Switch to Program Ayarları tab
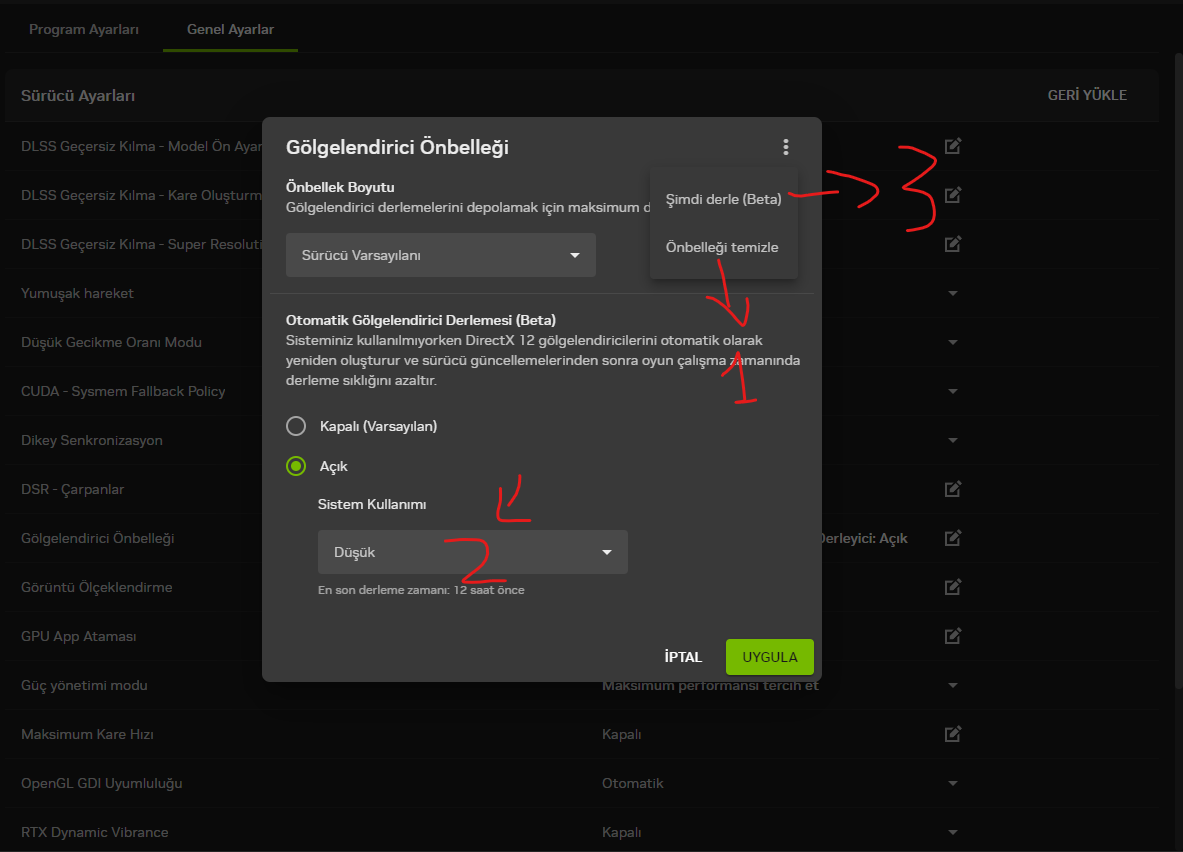The width and height of the screenshot is (1183, 852). [x=84, y=29]
